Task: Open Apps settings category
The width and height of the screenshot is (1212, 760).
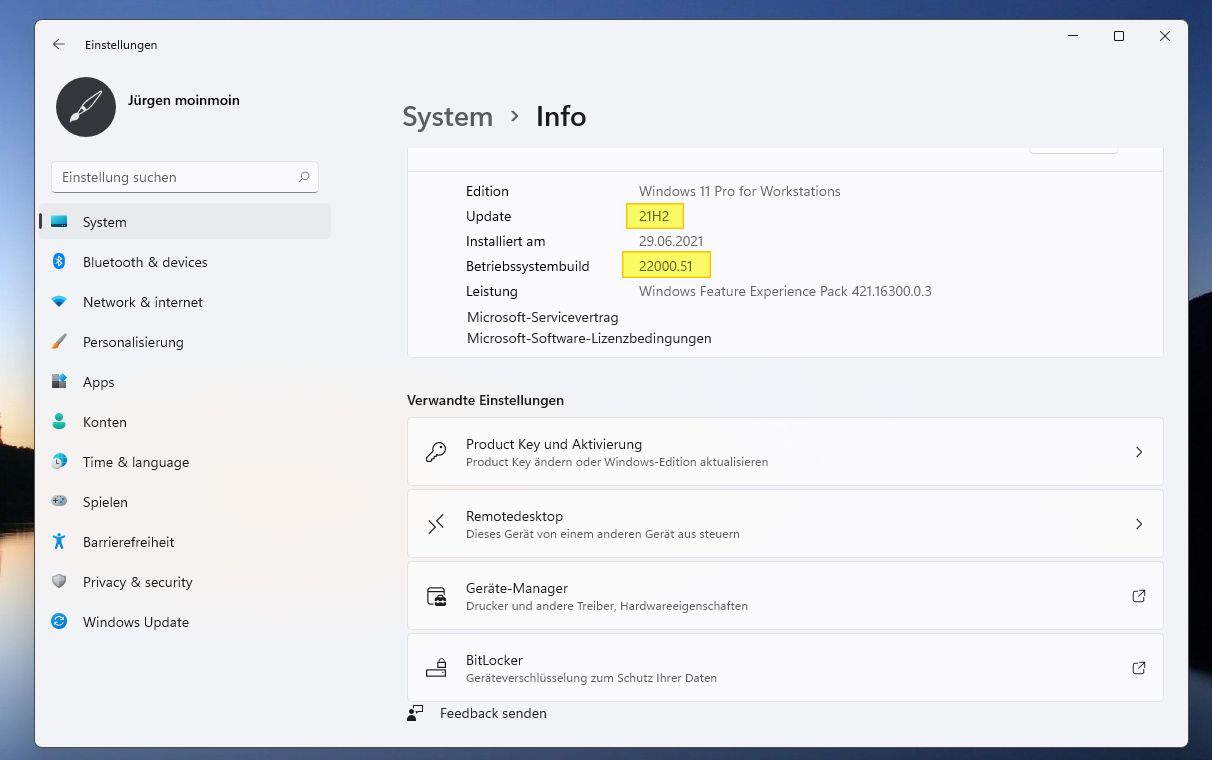Action: (185, 382)
